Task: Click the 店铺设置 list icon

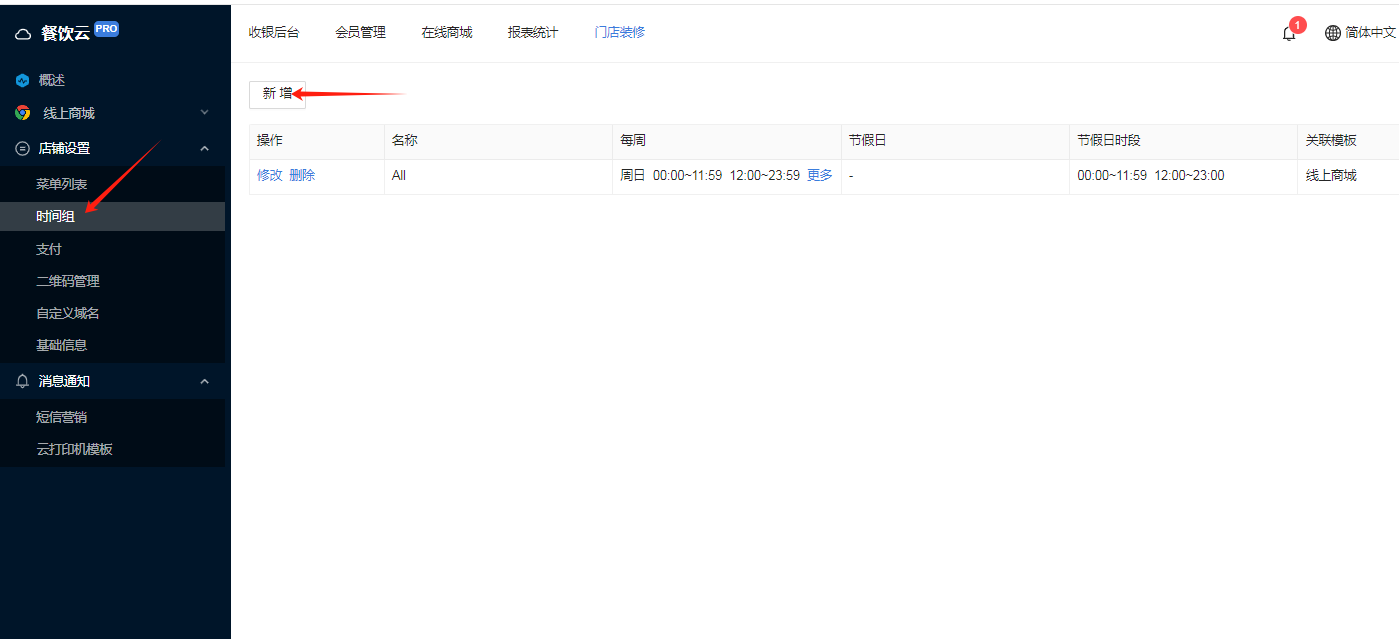Action: (x=23, y=148)
